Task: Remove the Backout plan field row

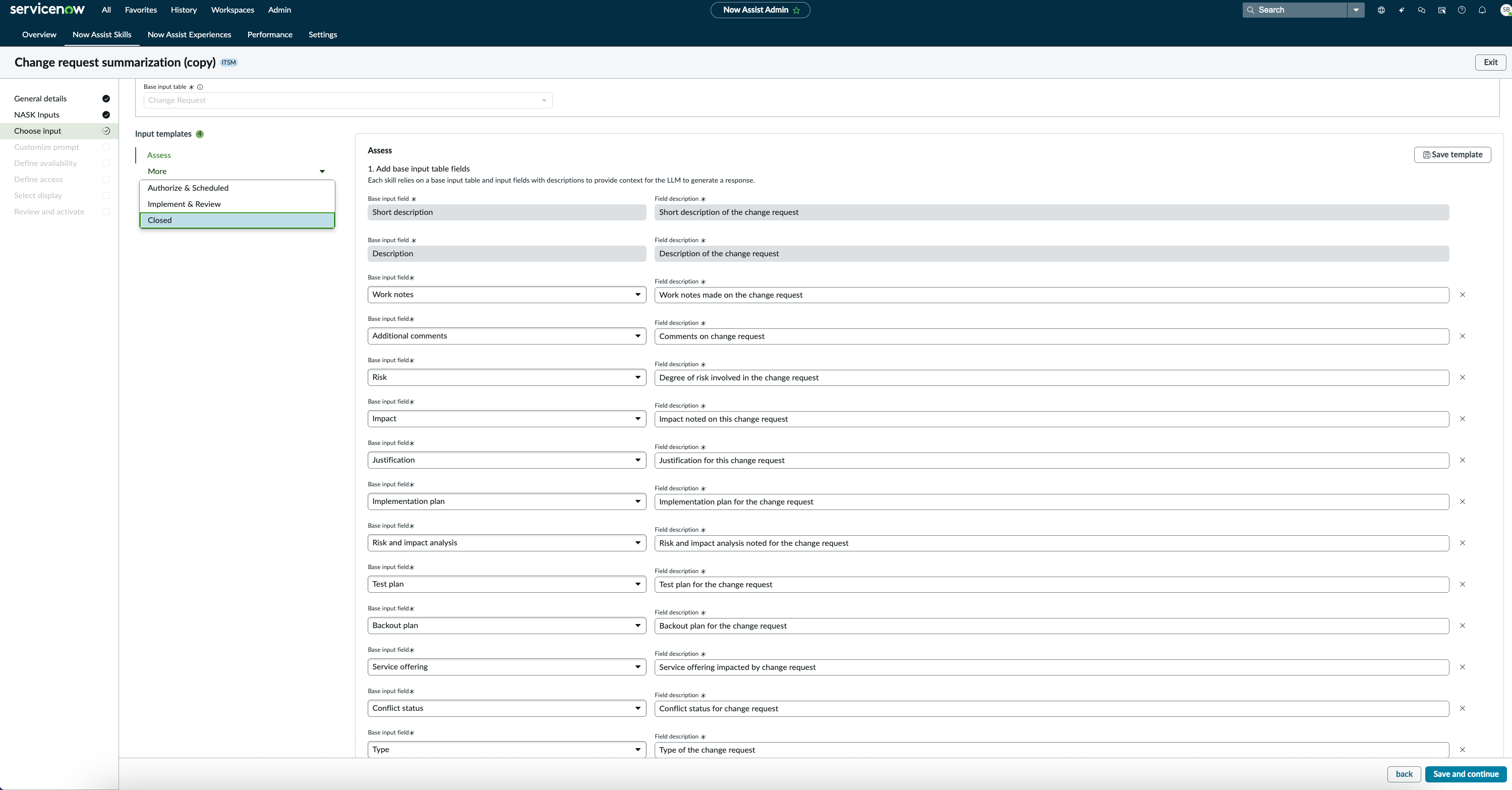Action: (x=1462, y=626)
